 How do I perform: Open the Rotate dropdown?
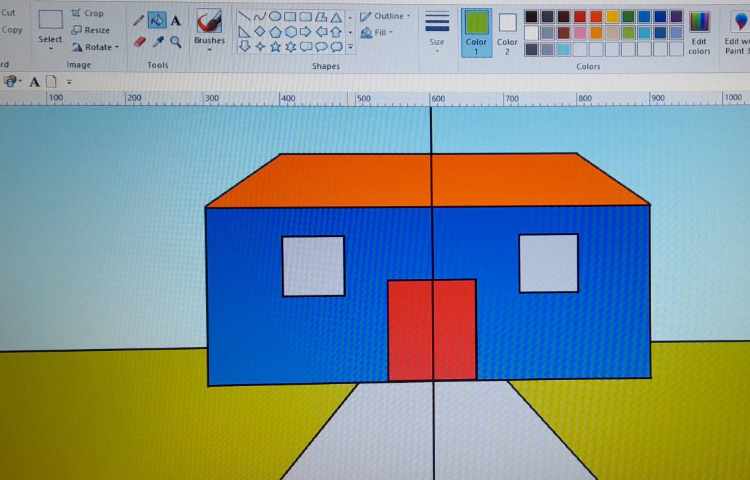[95, 47]
